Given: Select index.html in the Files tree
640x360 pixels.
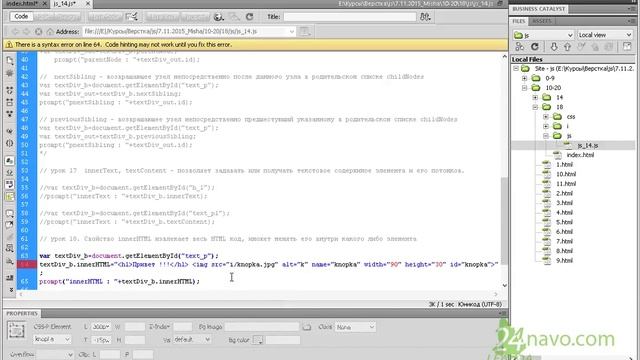Looking at the screenshot, I should (x=580, y=155).
